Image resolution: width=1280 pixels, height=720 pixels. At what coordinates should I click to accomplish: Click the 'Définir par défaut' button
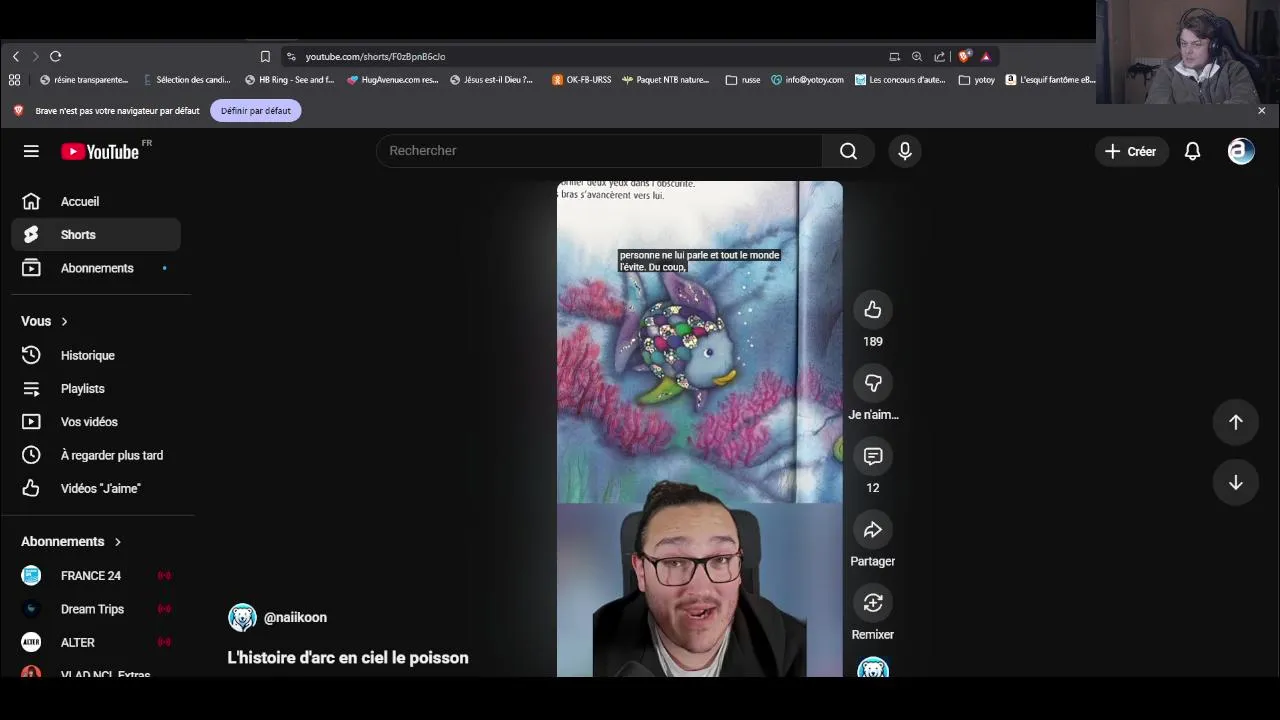(256, 111)
